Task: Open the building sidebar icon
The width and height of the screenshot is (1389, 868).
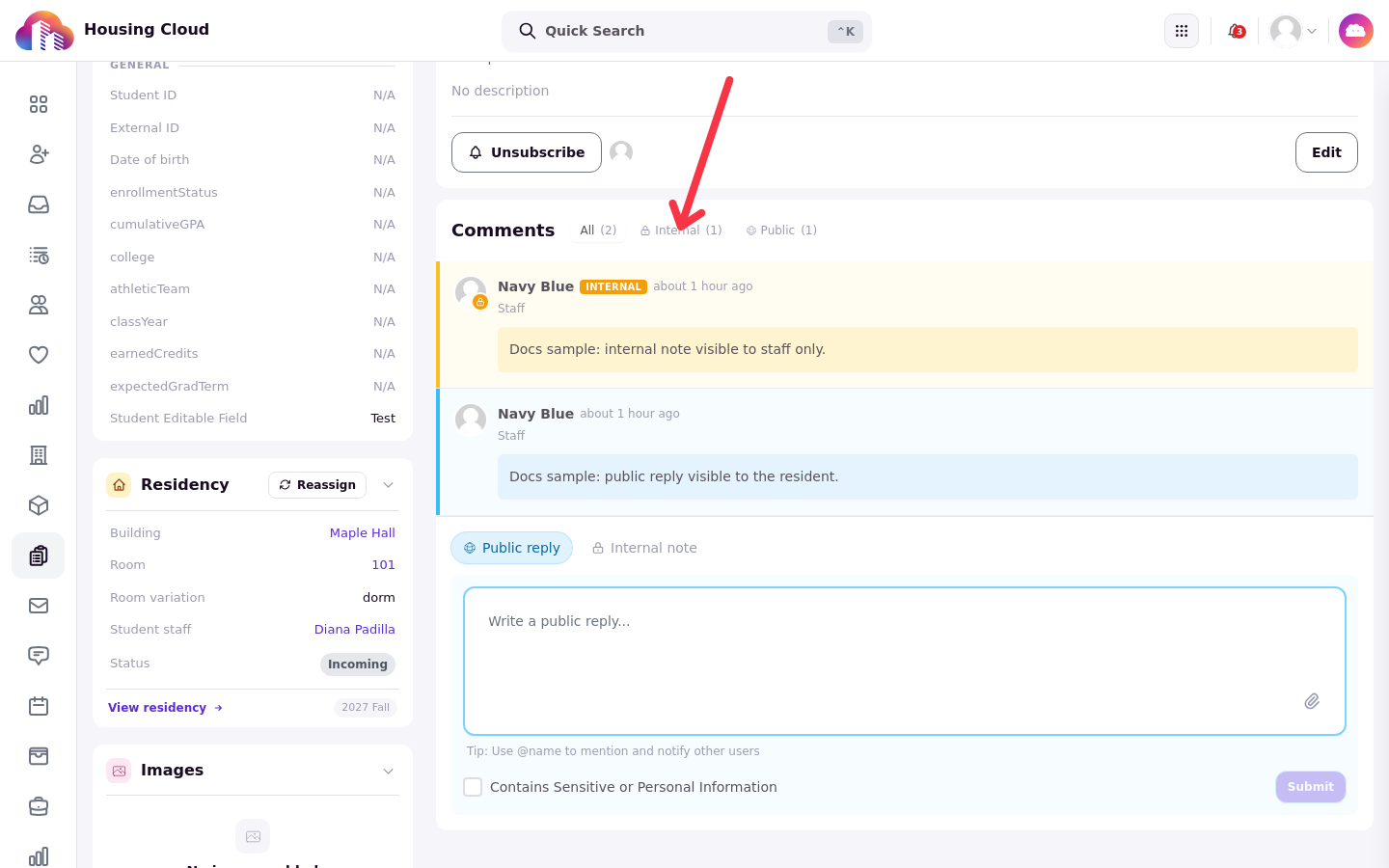Action: click(x=39, y=455)
